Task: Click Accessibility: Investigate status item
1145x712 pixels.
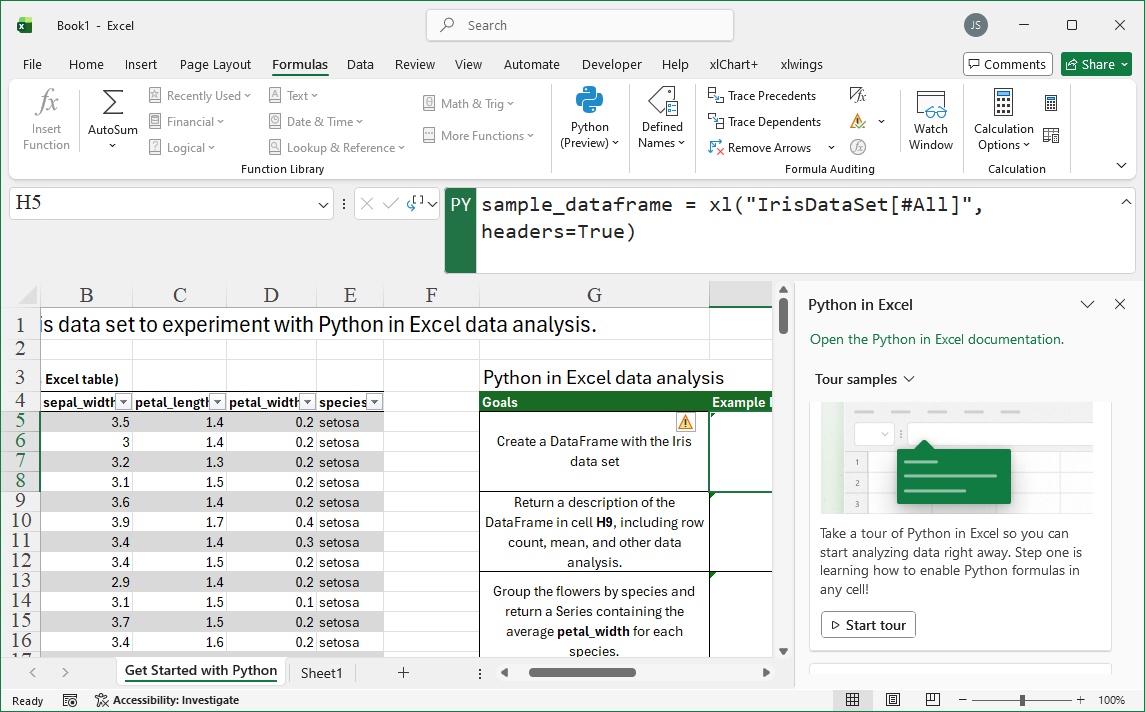Action: (167, 700)
